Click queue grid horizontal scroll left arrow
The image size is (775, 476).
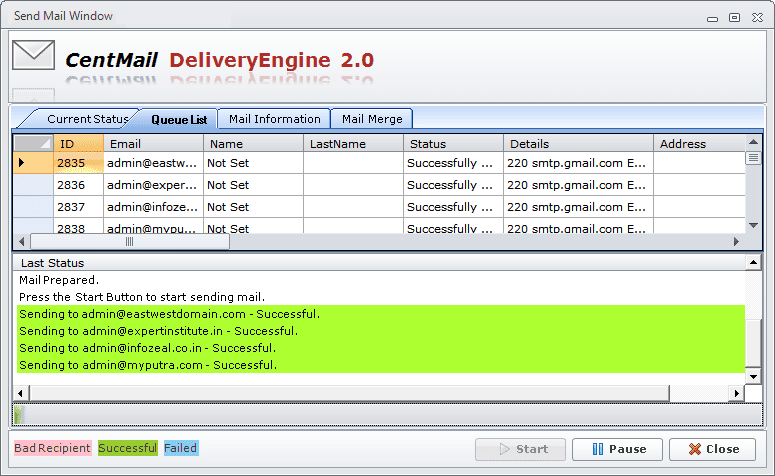click(x=21, y=242)
